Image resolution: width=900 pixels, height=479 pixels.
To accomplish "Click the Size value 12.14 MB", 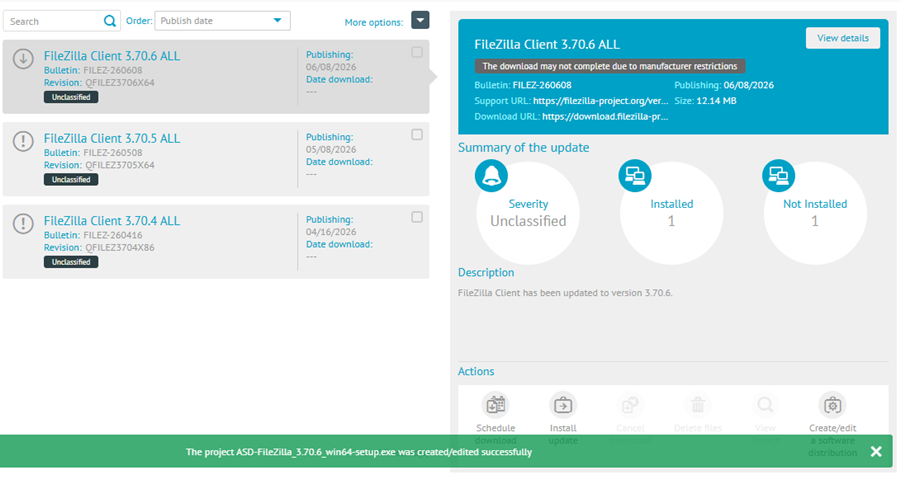I will tap(716, 101).
